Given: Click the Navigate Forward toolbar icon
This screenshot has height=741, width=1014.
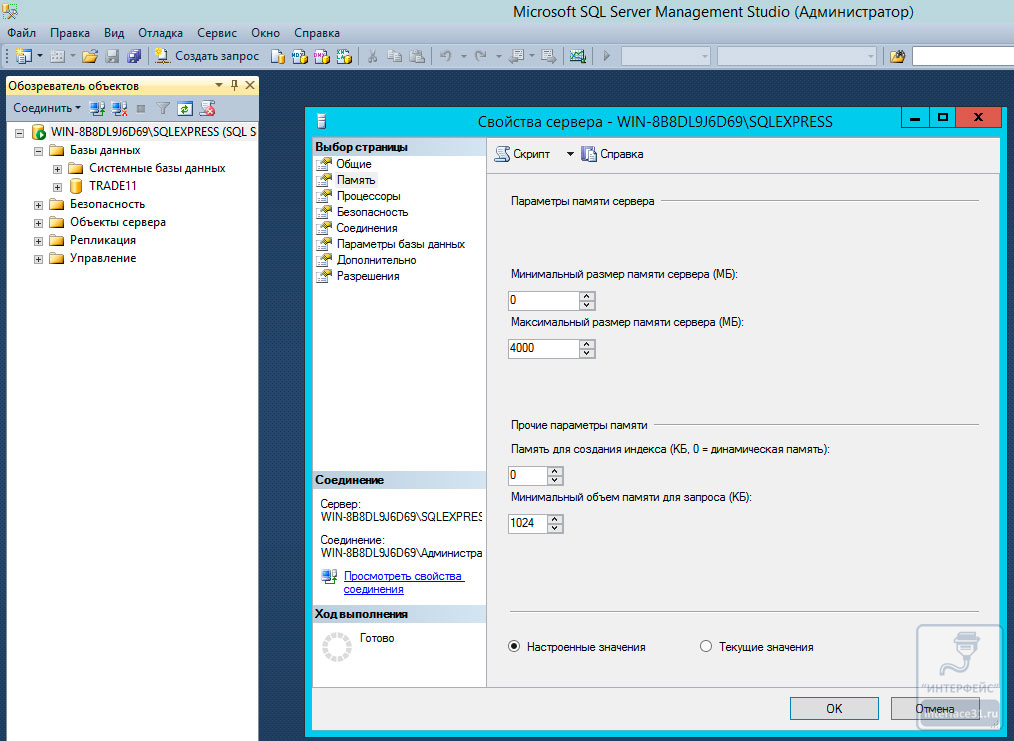Looking at the screenshot, I should pos(548,56).
